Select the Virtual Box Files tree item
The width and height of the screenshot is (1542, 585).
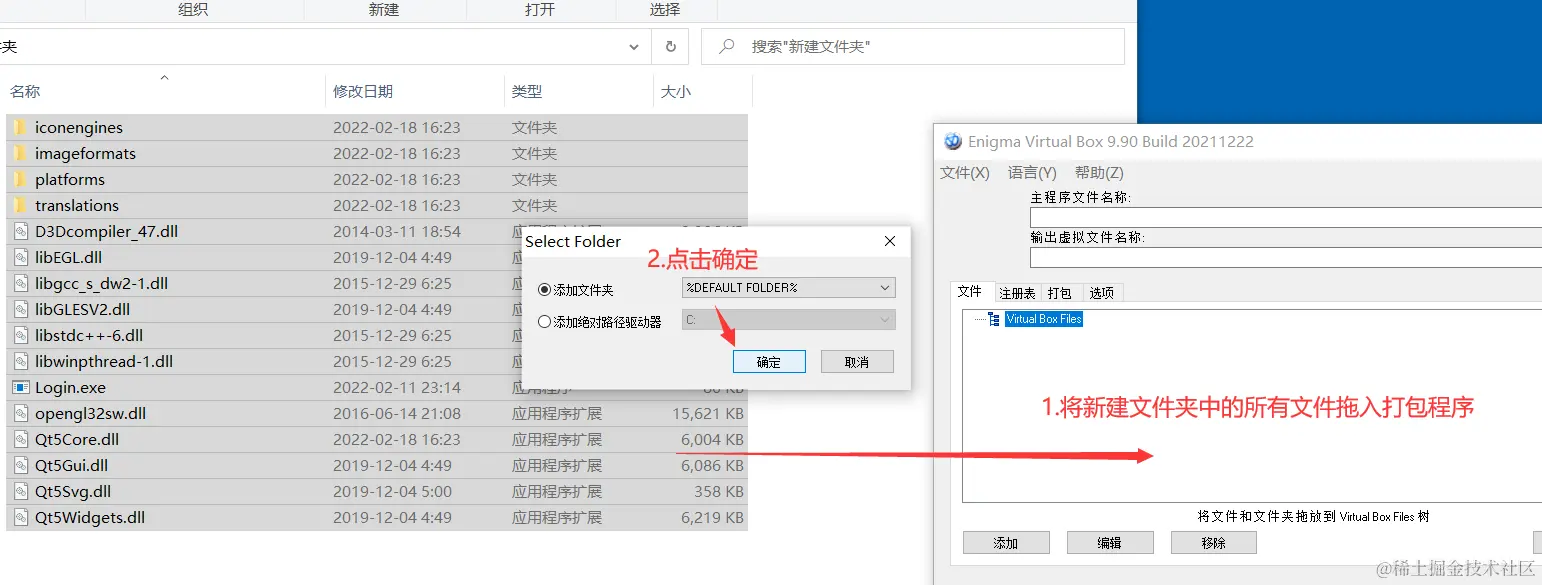1044,319
